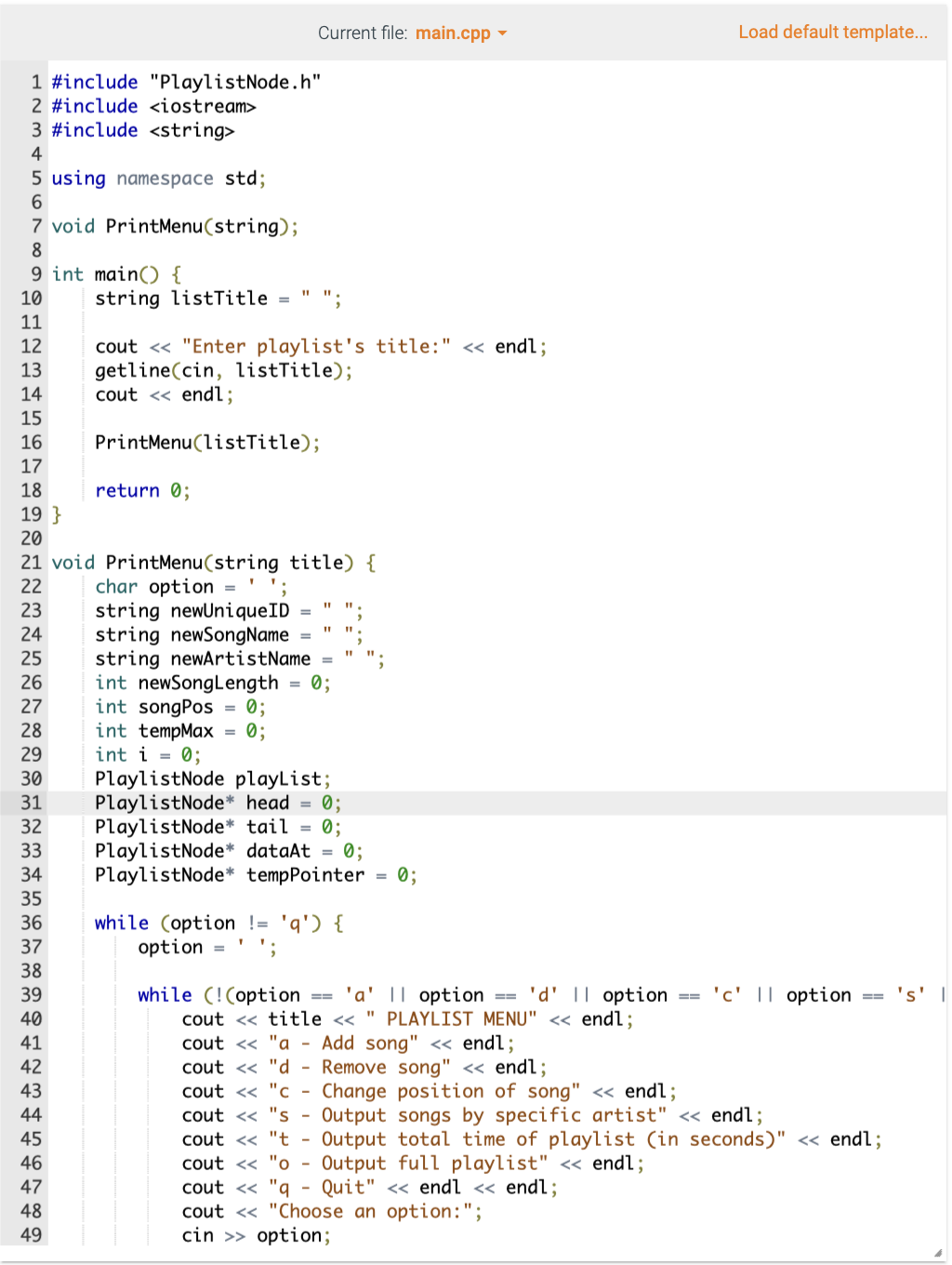Viewport: 952px width, 1265px height.
Task: Place cursor on getline(cin, listTitle) line
Action: coord(223,369)
